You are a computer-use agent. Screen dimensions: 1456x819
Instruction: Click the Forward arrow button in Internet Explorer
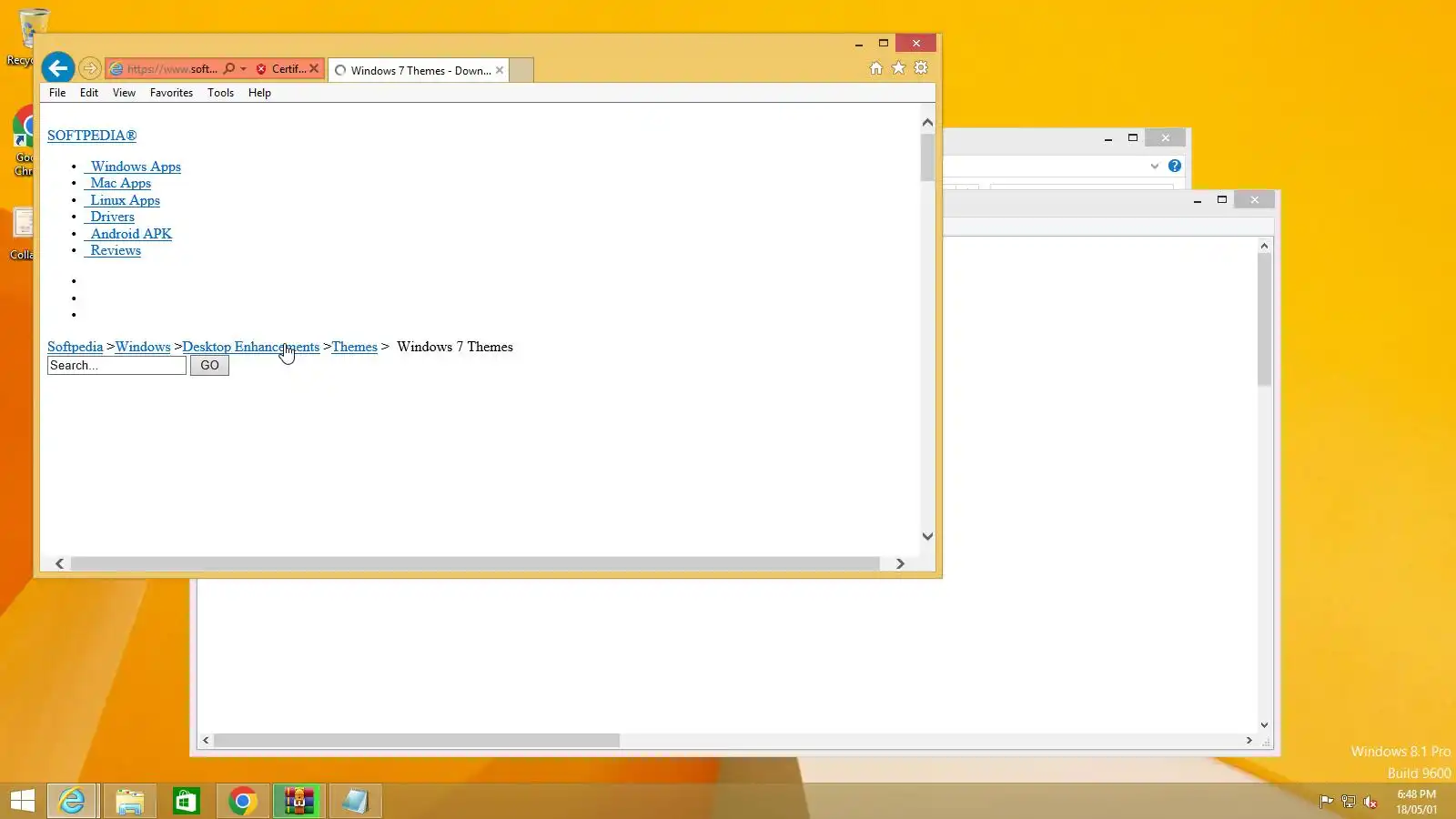[89, 68]
